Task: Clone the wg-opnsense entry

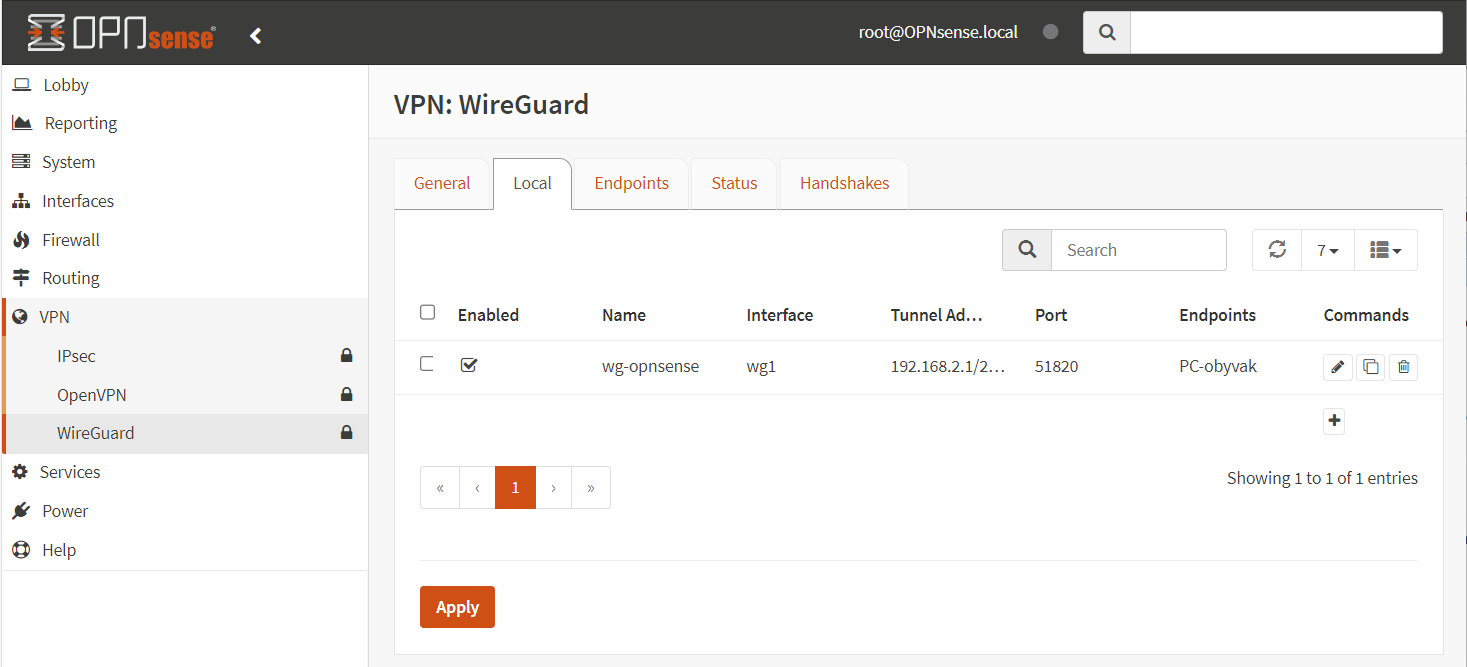Action: click(x=1370, y=367)
